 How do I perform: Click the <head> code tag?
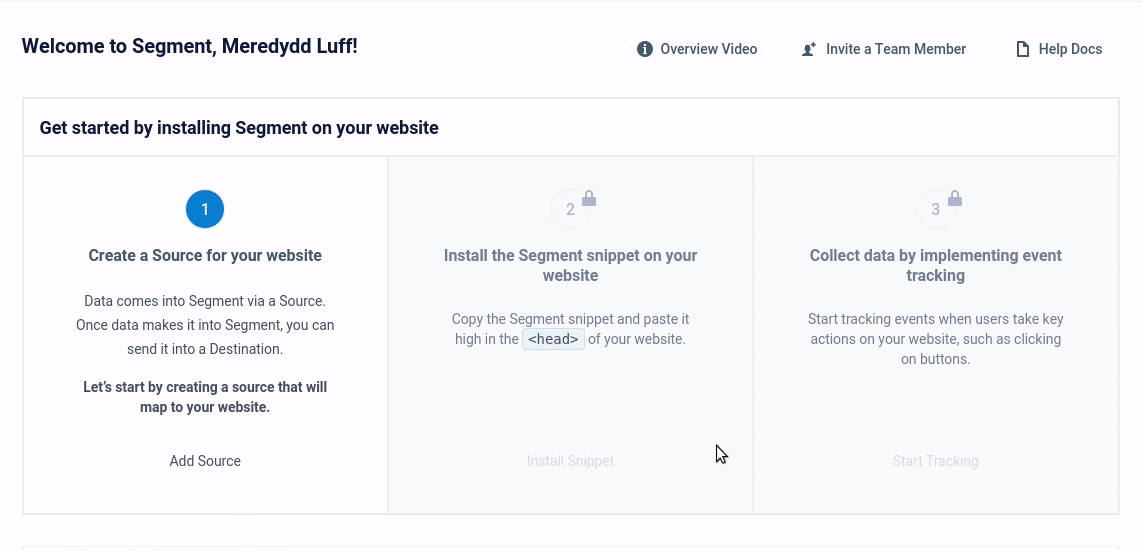point(553,339)
